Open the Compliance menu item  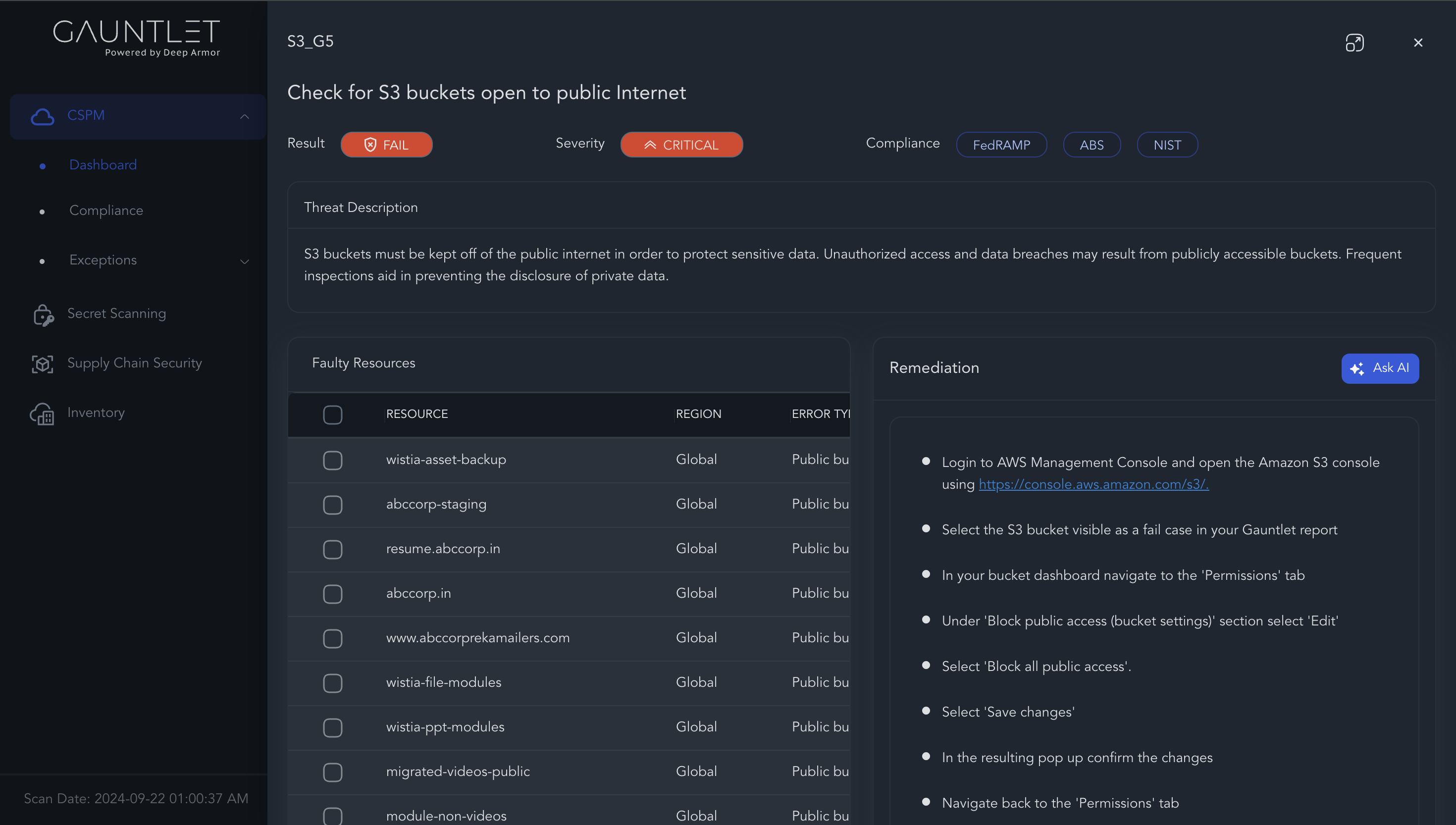[106, 211]
